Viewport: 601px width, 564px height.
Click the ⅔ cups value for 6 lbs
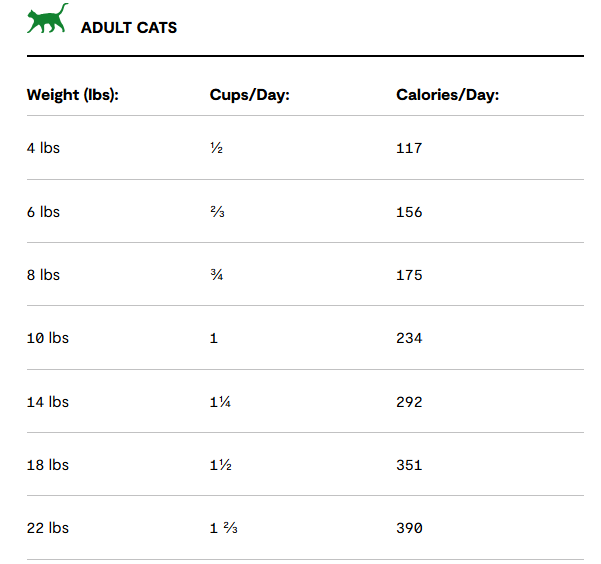point(217,212)
